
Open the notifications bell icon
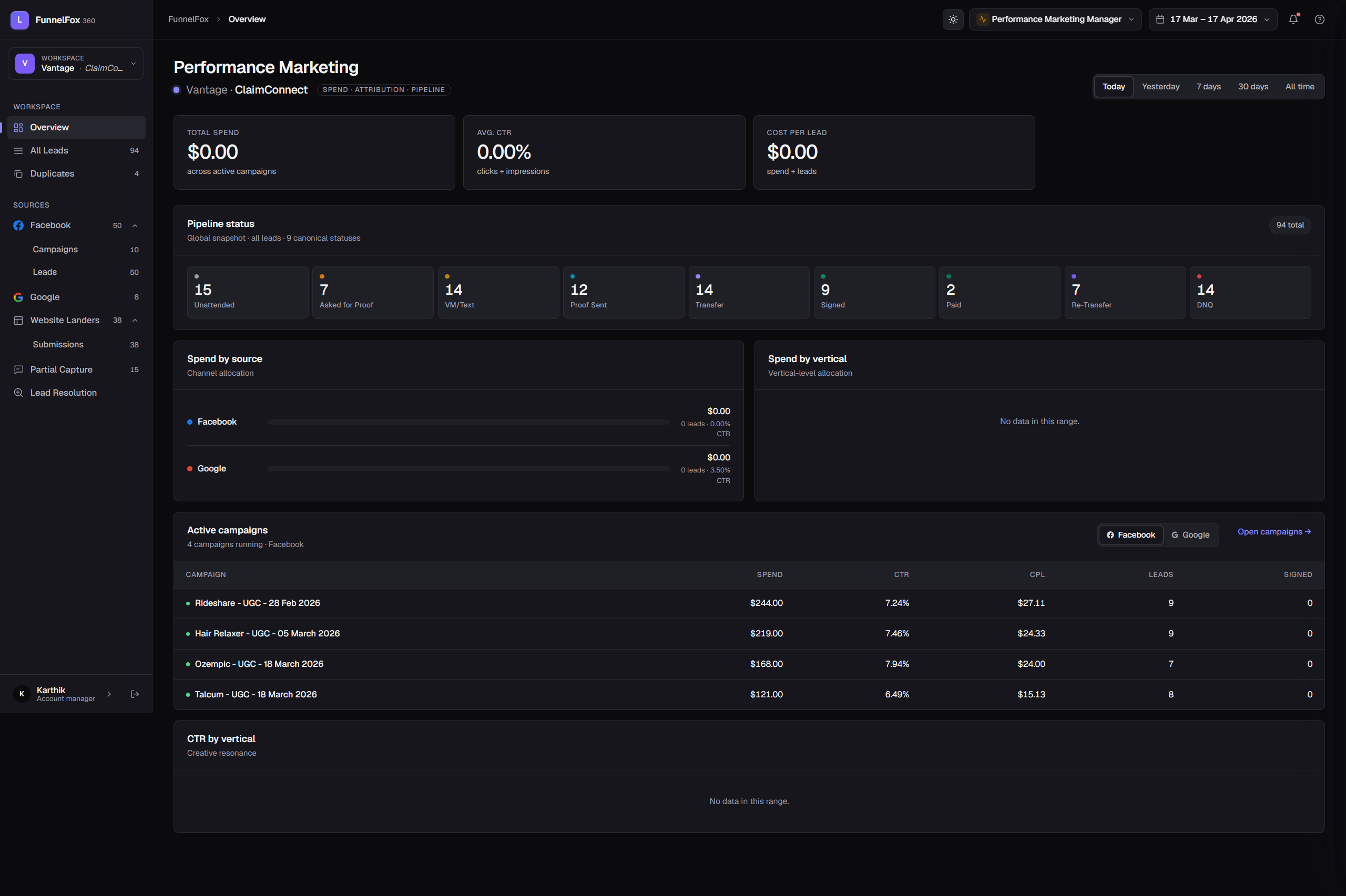pos(1293,19)
